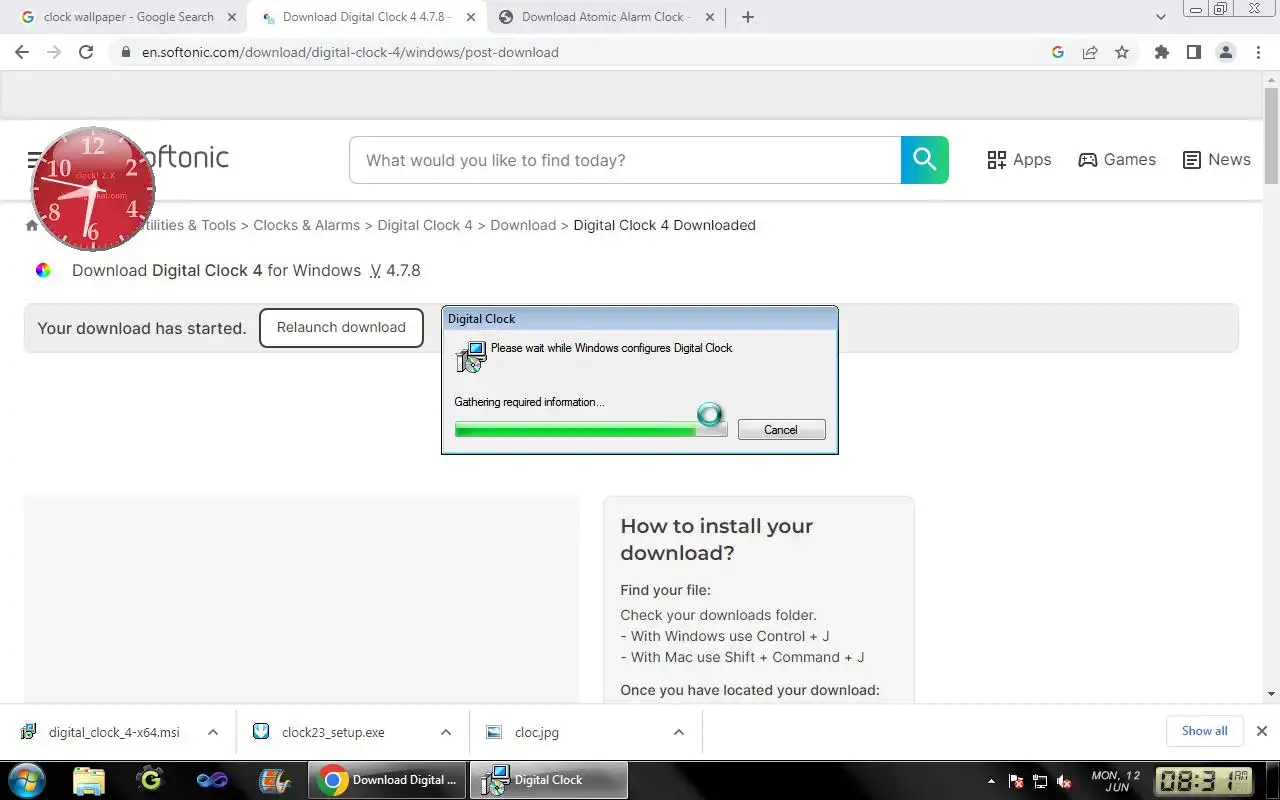Expand cloc.jpg download options
1280x800 pixels.
pos(679,732)
